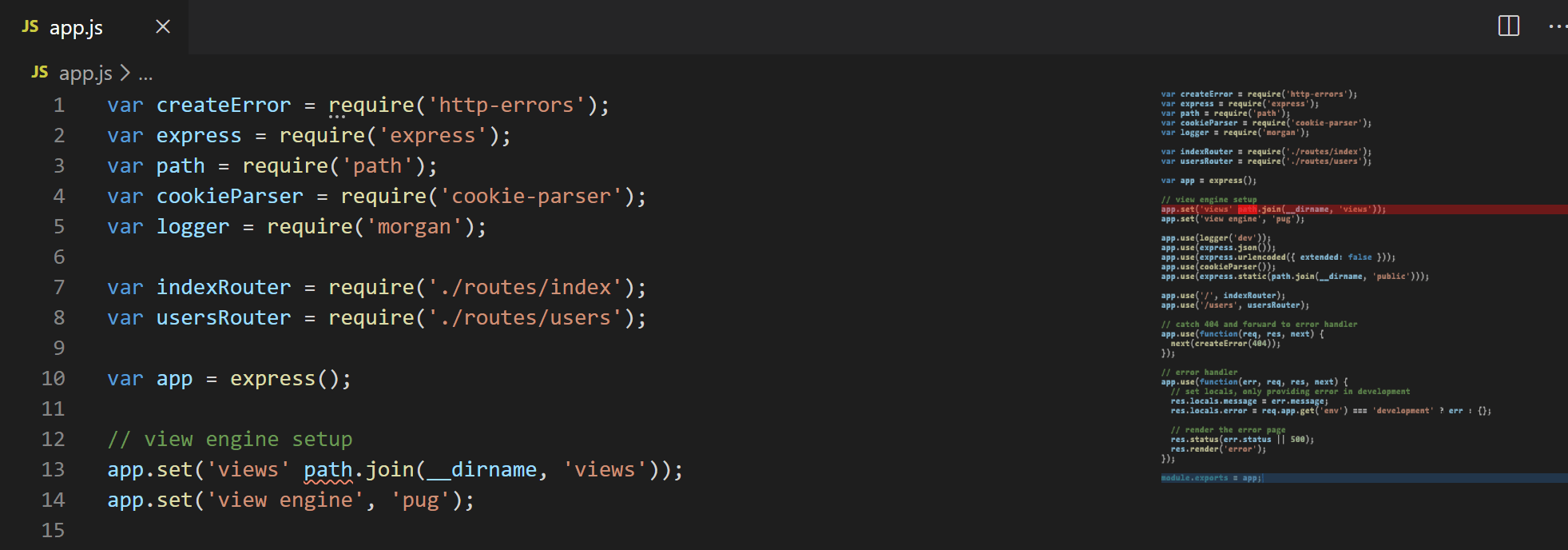Click the red error line in minimap
The height and width of the screenshot is (550, 1568).
click(1358, 209)
